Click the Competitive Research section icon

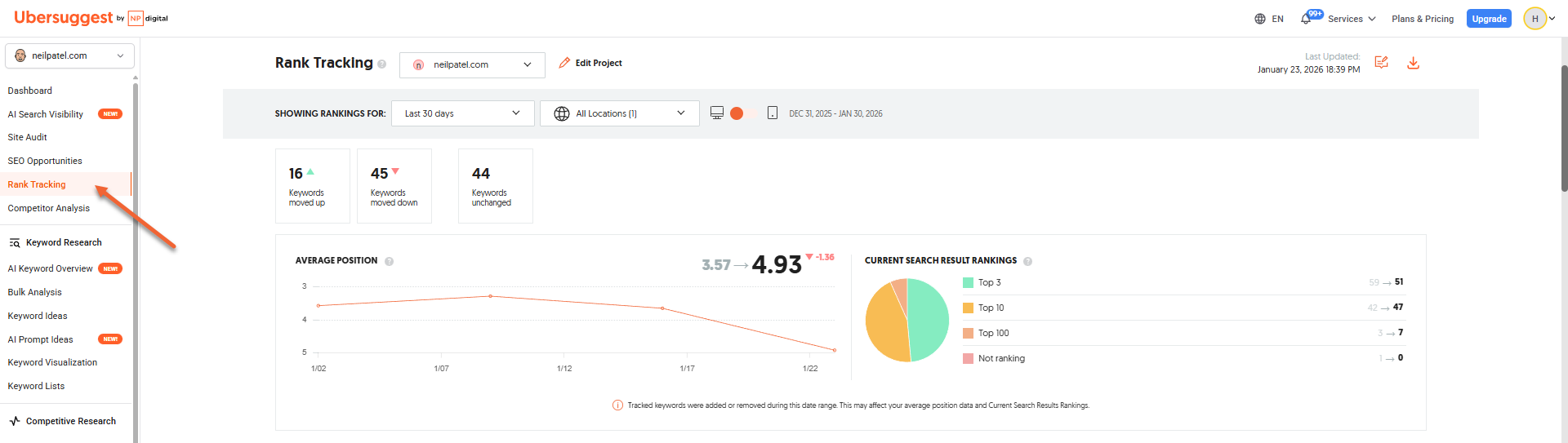pos(15,421)
